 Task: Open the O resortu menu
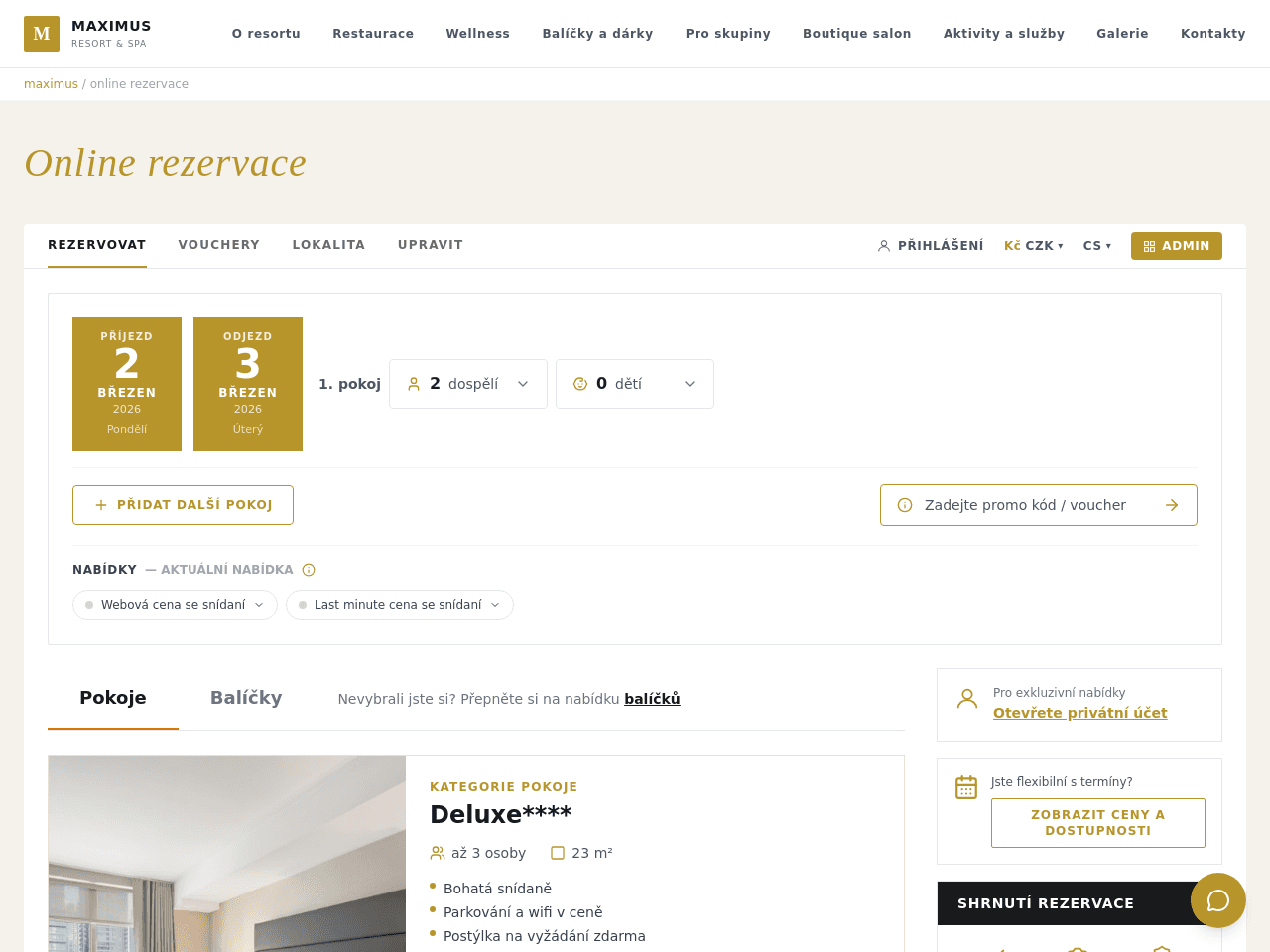pos(266,34)
